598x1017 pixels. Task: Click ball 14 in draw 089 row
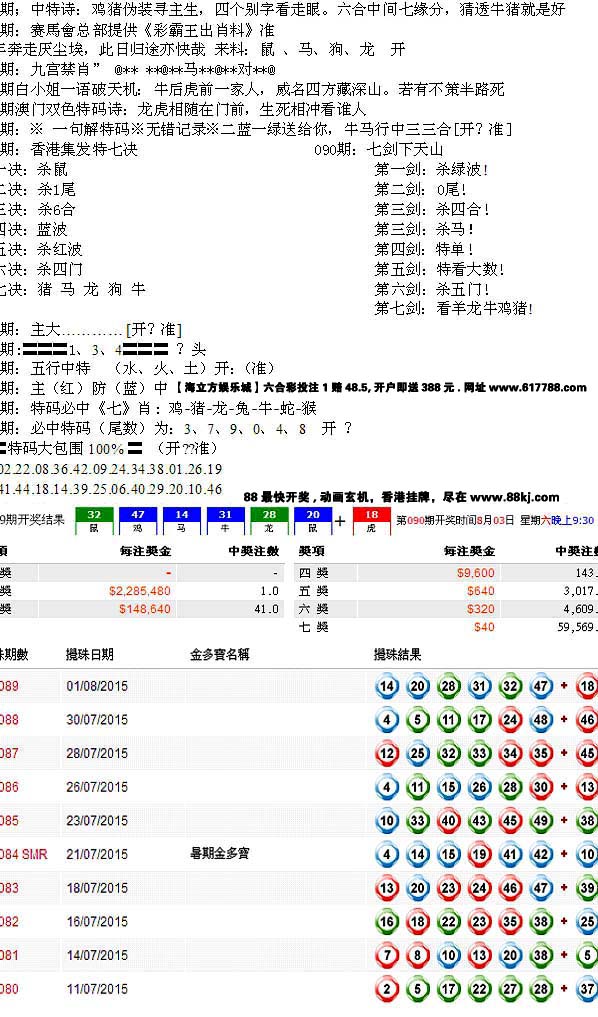pyautogui.click(x=387, y=686)
